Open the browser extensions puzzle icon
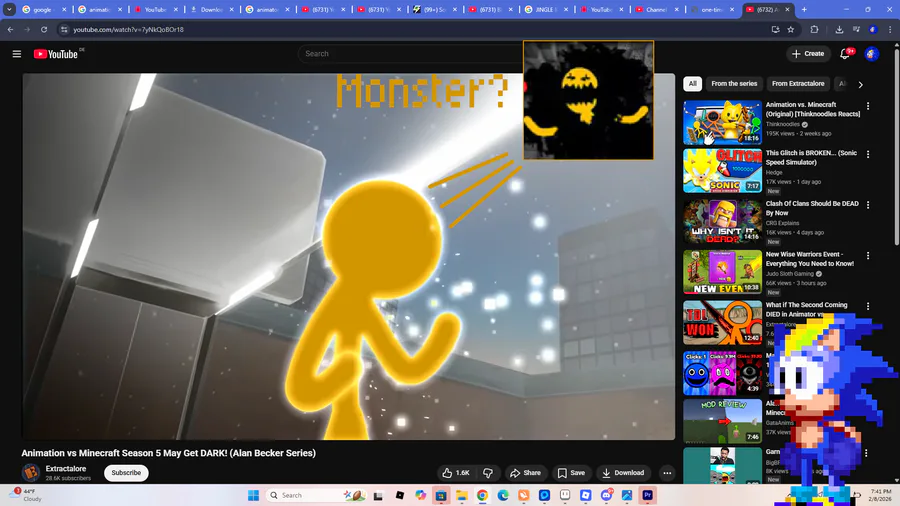 tap(814, 29)
